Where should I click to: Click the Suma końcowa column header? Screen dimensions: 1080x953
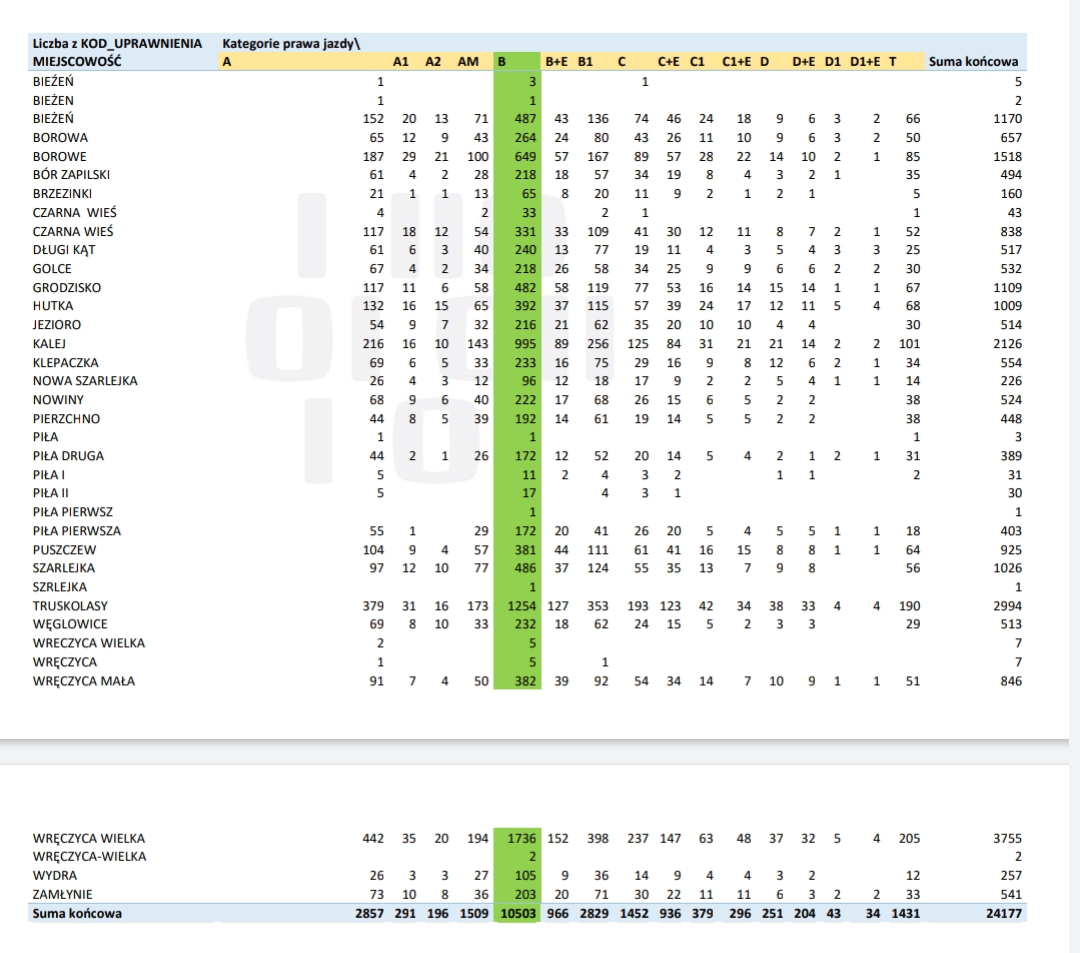(973, 62)
